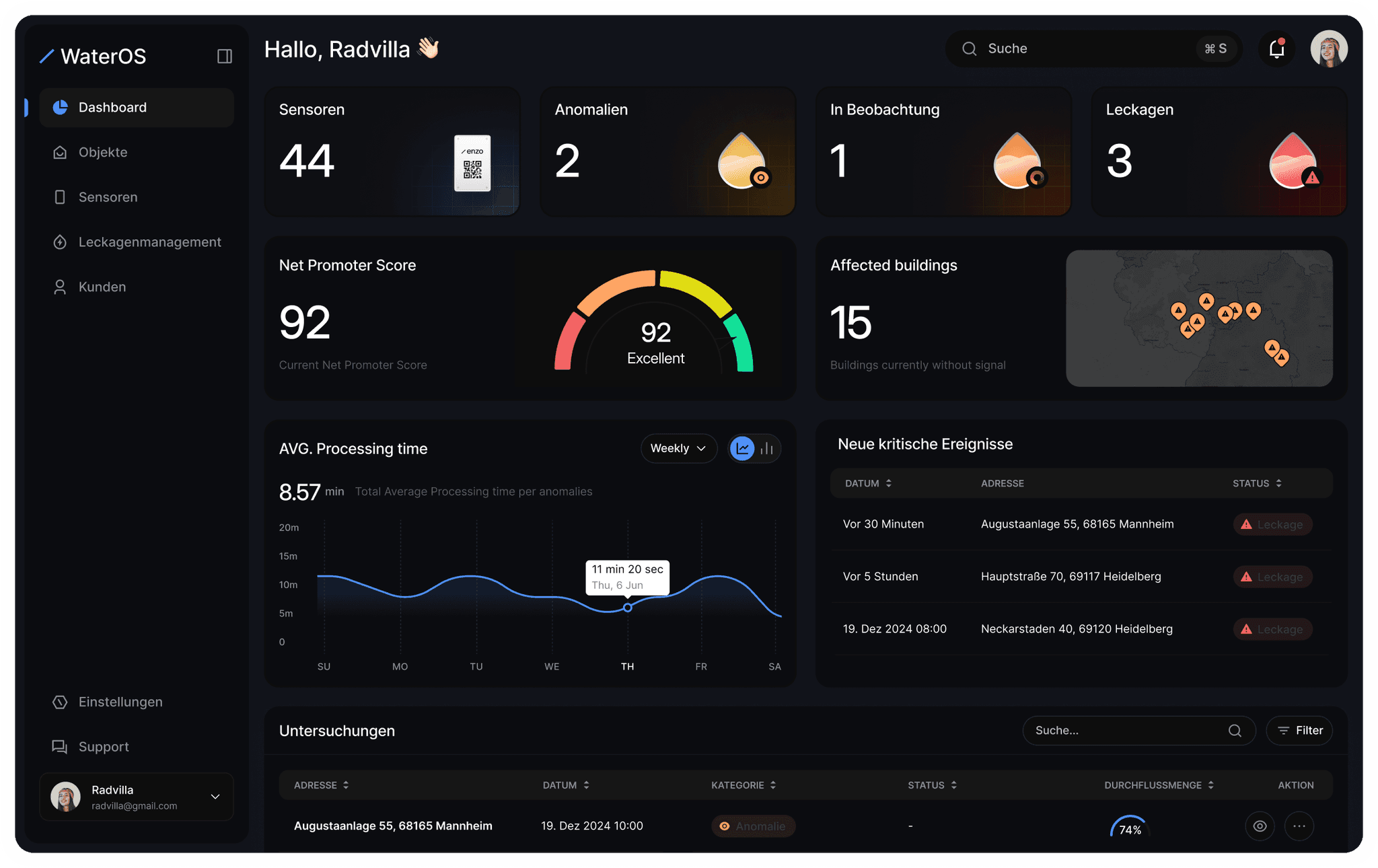Open more actions for Augustaanlage row
Image resolution: width=1378 pixels, height=868 pixels.
point(1299,826)
